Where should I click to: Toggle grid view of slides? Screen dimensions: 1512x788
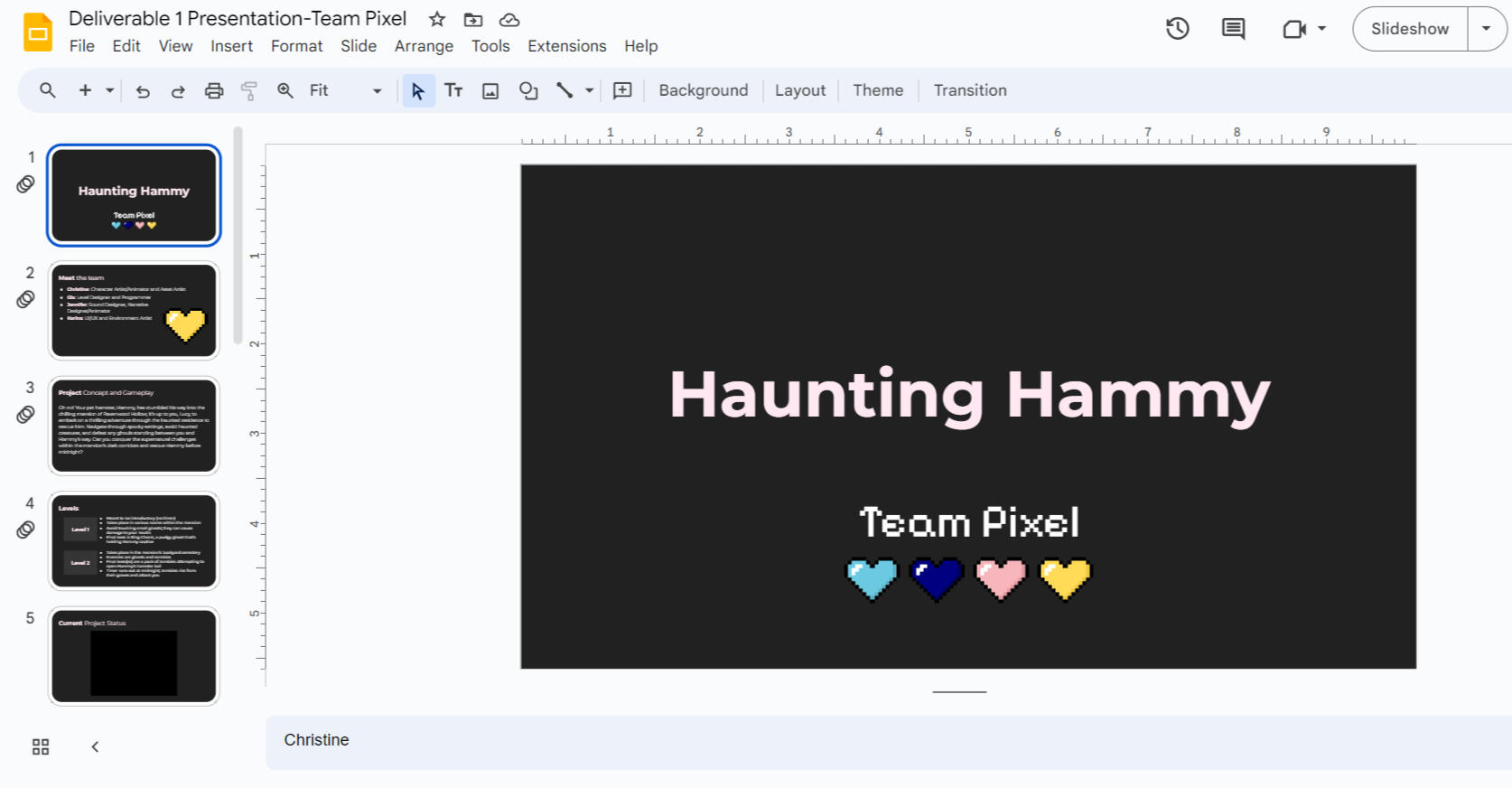pos(41,746)
